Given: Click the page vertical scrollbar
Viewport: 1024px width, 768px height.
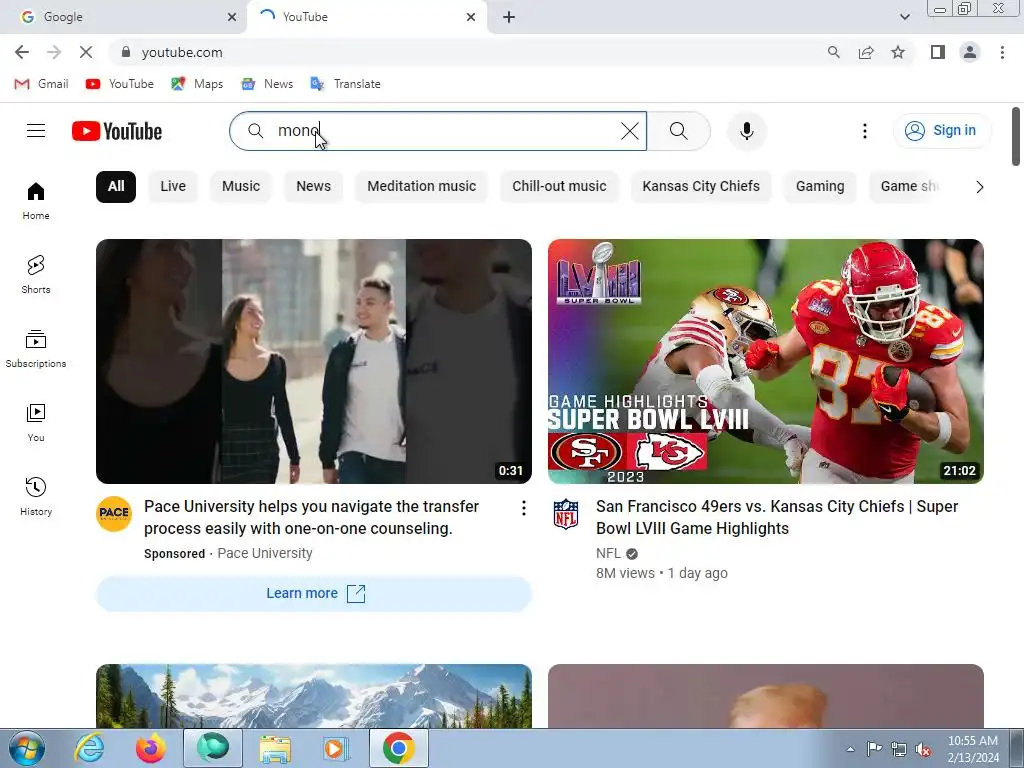Looking at the screenshot, I should pos(1016,137).
